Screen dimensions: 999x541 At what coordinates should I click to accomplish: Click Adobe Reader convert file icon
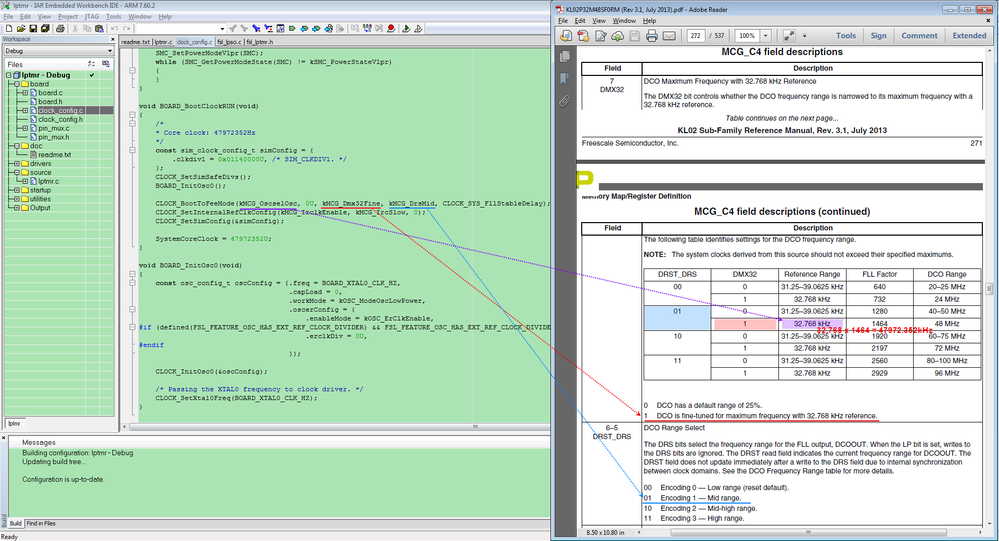[x=583, y=36]
